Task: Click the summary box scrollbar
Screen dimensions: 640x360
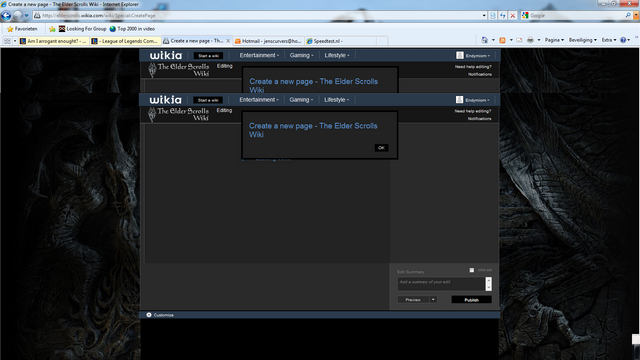Action: 489,284
